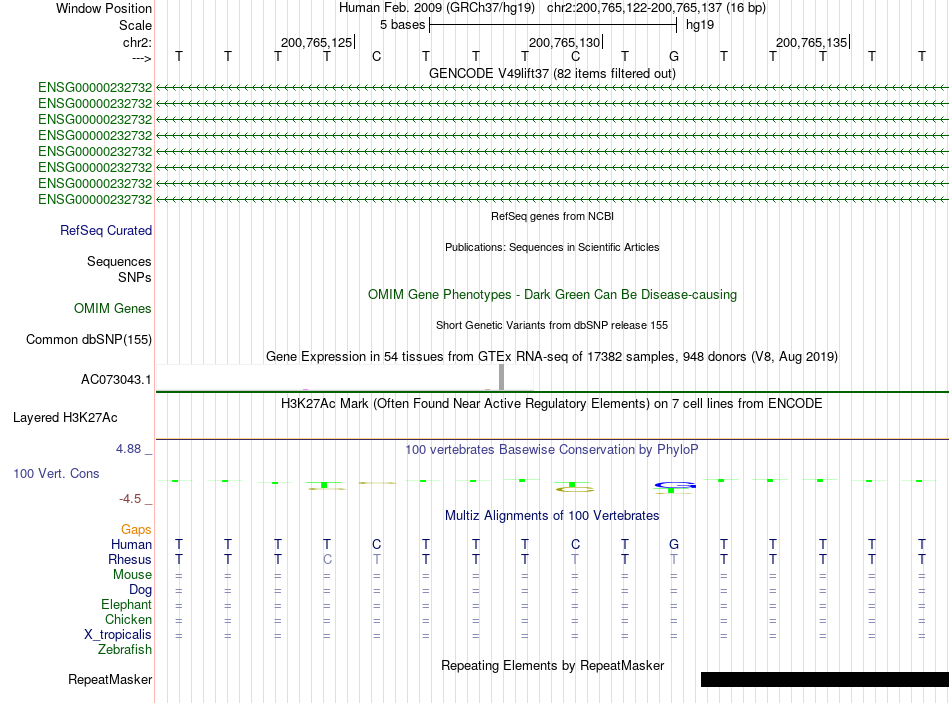Click the Common dbSNP(155) track label

click(x=89, y=339)
